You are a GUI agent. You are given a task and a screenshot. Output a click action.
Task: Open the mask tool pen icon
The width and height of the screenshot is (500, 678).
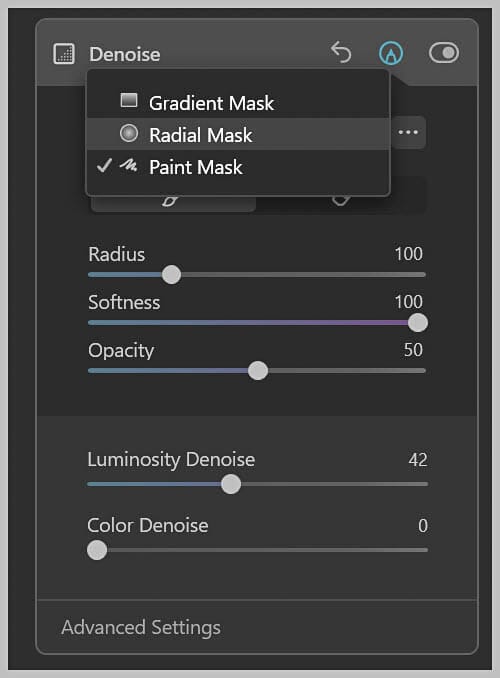coord(391,53)
